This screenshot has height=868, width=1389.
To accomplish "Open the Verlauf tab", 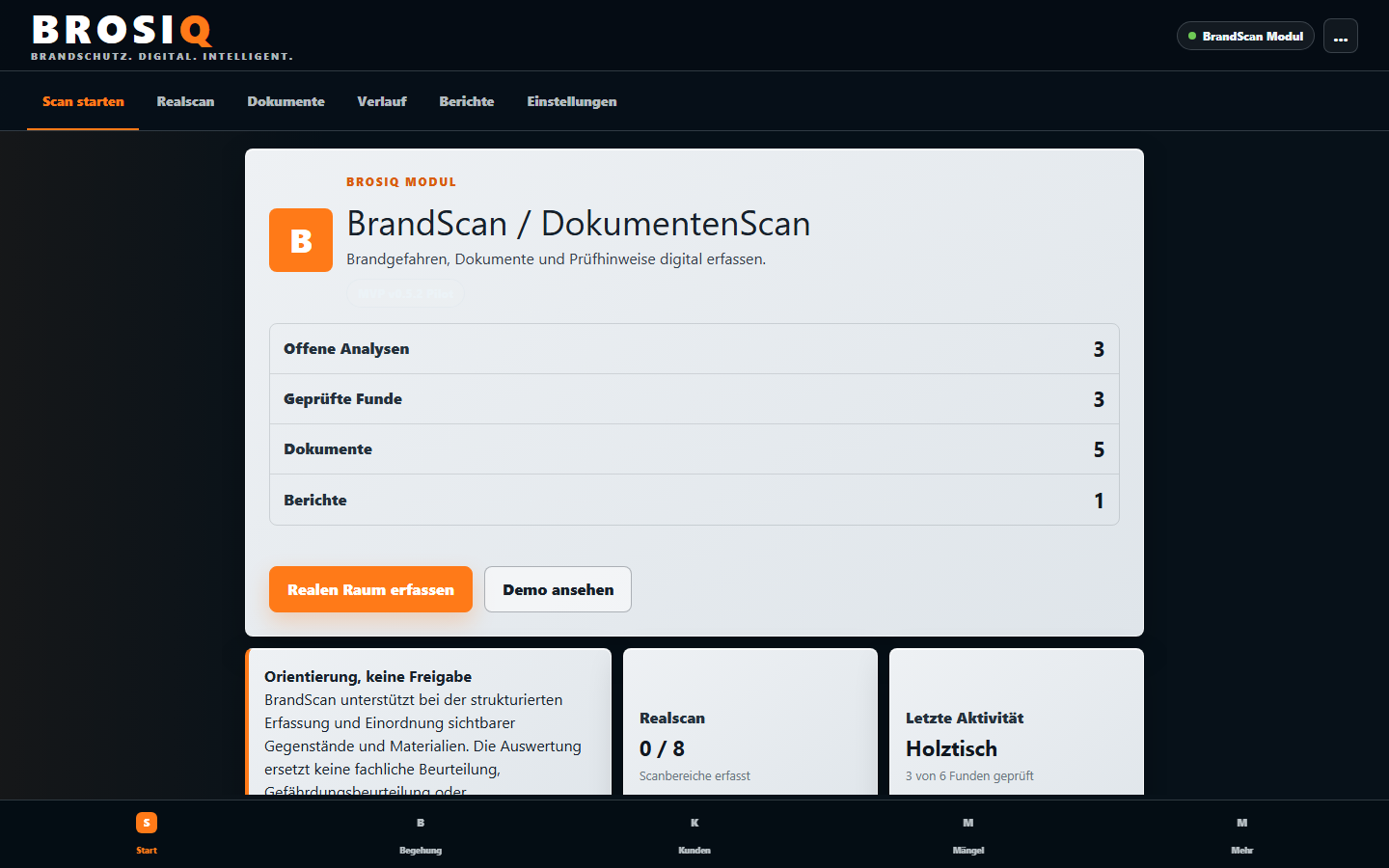I will [x=382, y=101].
